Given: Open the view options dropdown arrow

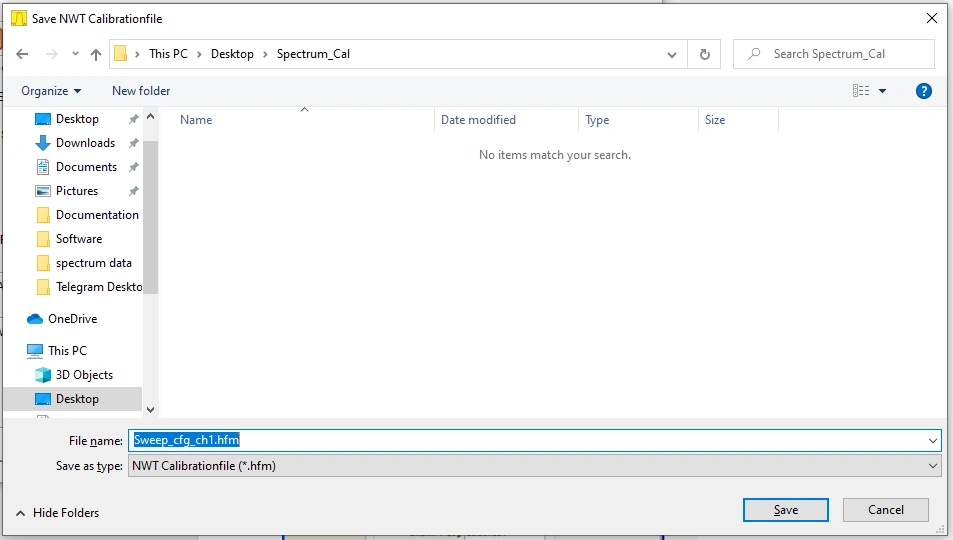Looking at the screenshot, I should [x=882, y=91].
